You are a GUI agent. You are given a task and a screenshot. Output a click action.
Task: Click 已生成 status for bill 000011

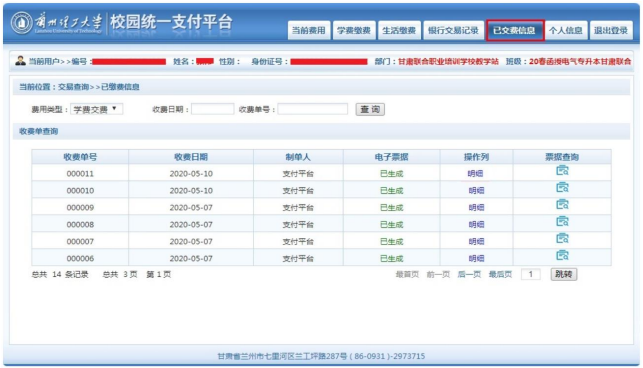(392, 174)
